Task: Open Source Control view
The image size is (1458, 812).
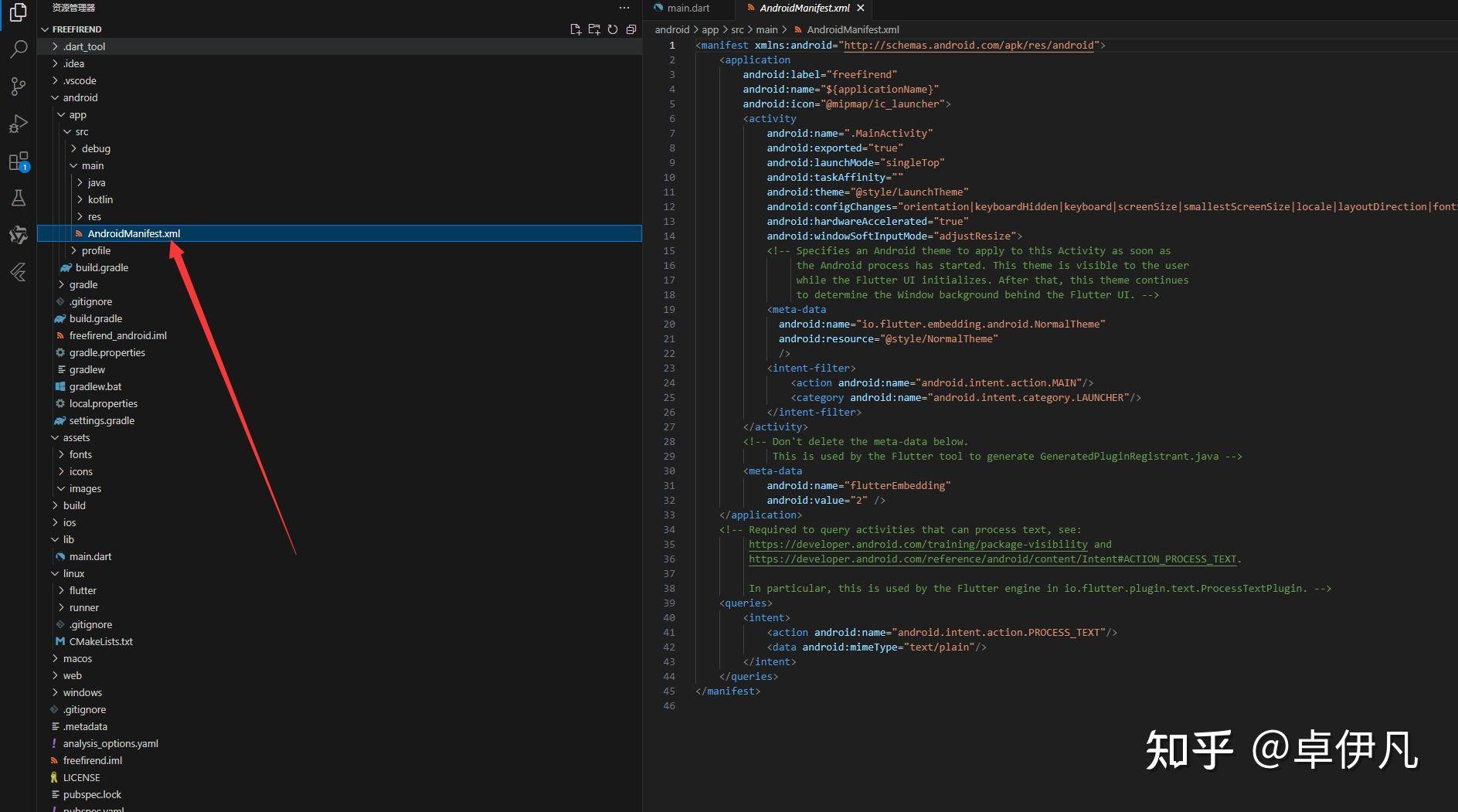Action: point(18,87)
